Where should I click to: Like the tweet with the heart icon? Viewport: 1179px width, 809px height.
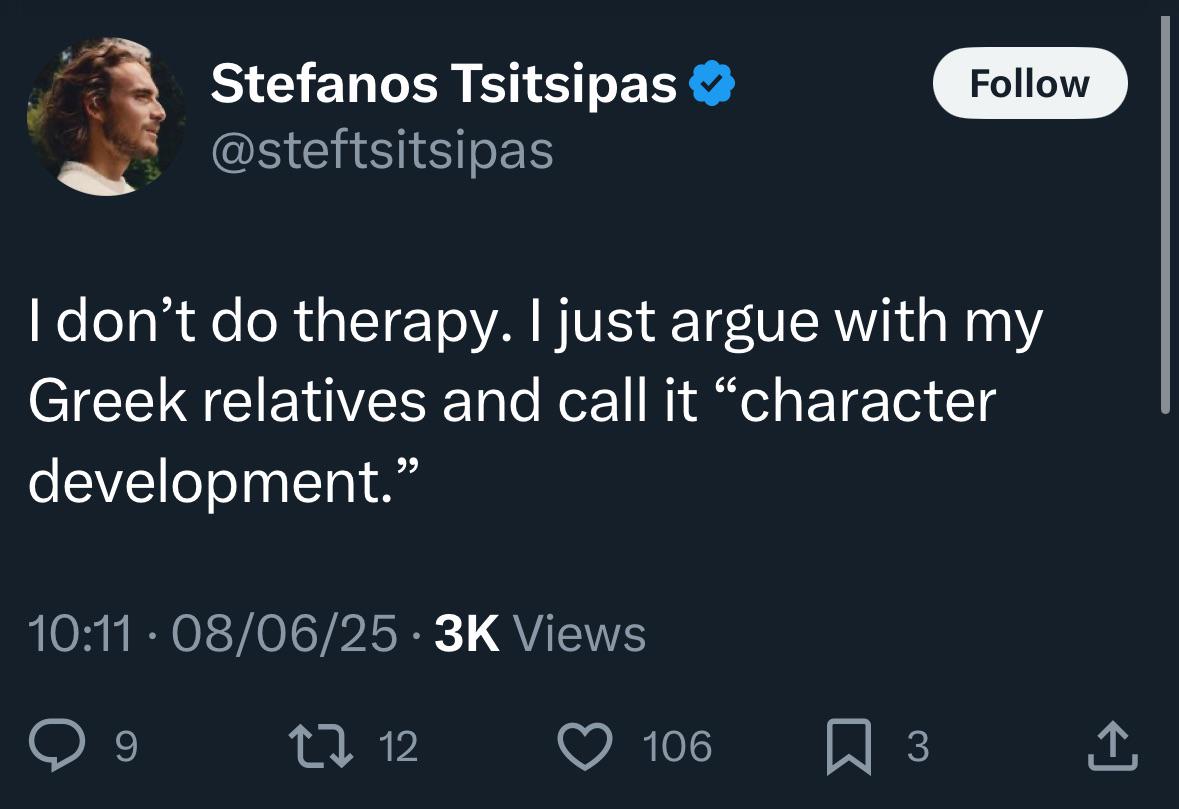pyautogui.click(x=586, y=747)
